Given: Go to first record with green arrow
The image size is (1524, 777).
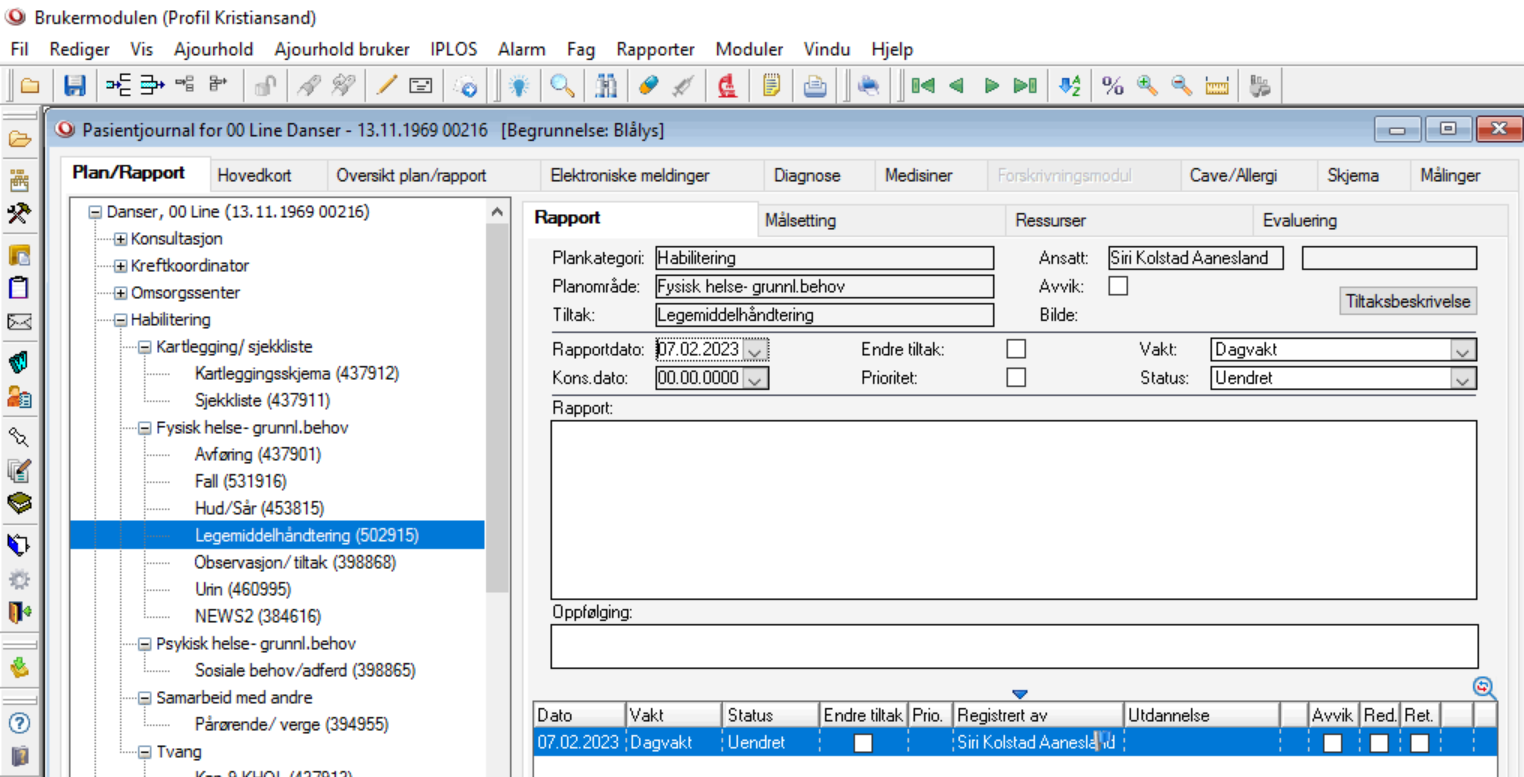Looking at the screenshot, I should (922, 86).
